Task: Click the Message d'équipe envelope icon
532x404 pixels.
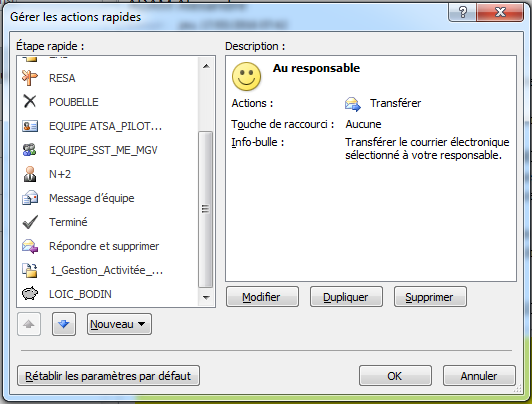Action: (30, 198)
